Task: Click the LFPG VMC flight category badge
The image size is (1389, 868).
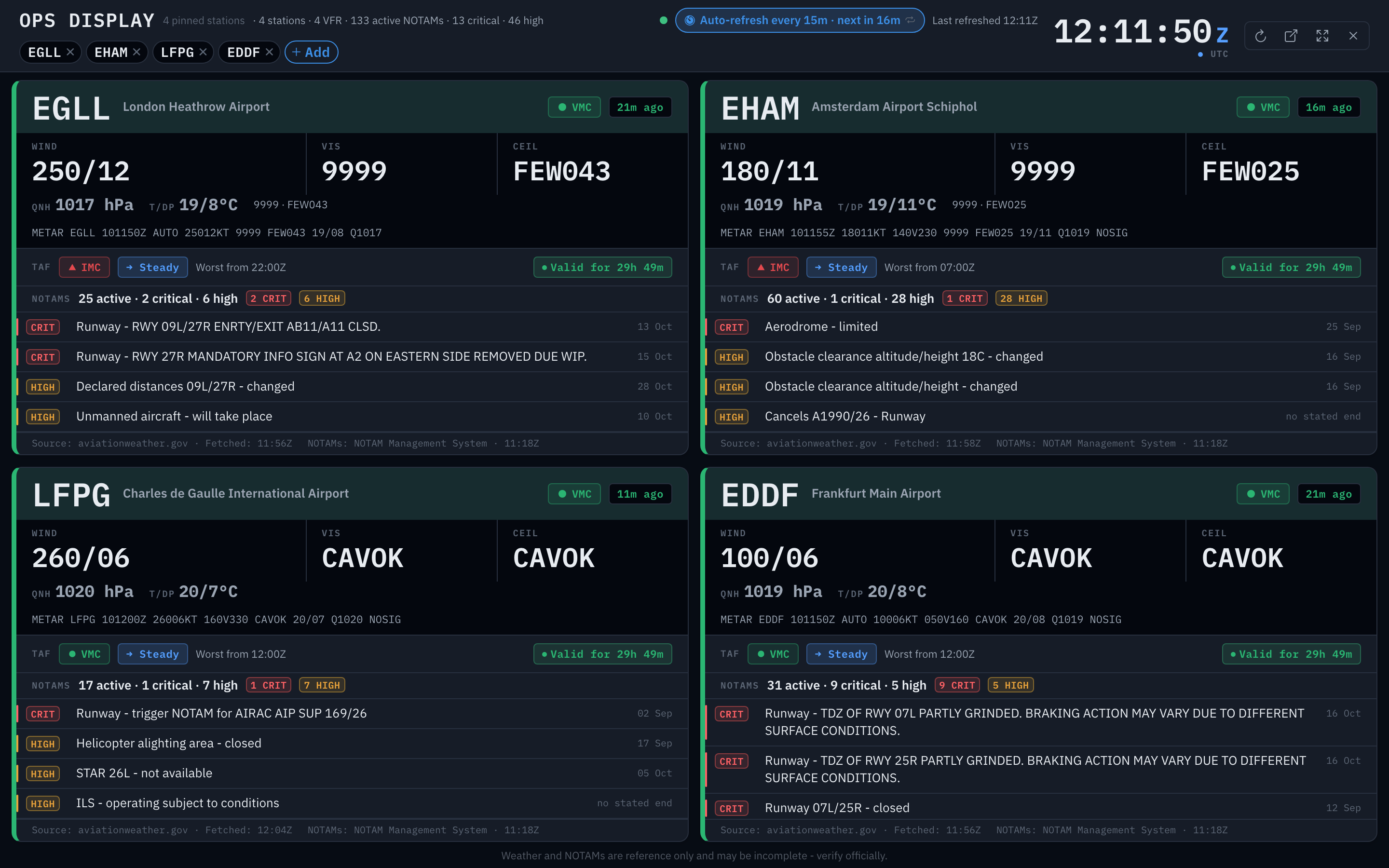Action: [x=574, y=494]
